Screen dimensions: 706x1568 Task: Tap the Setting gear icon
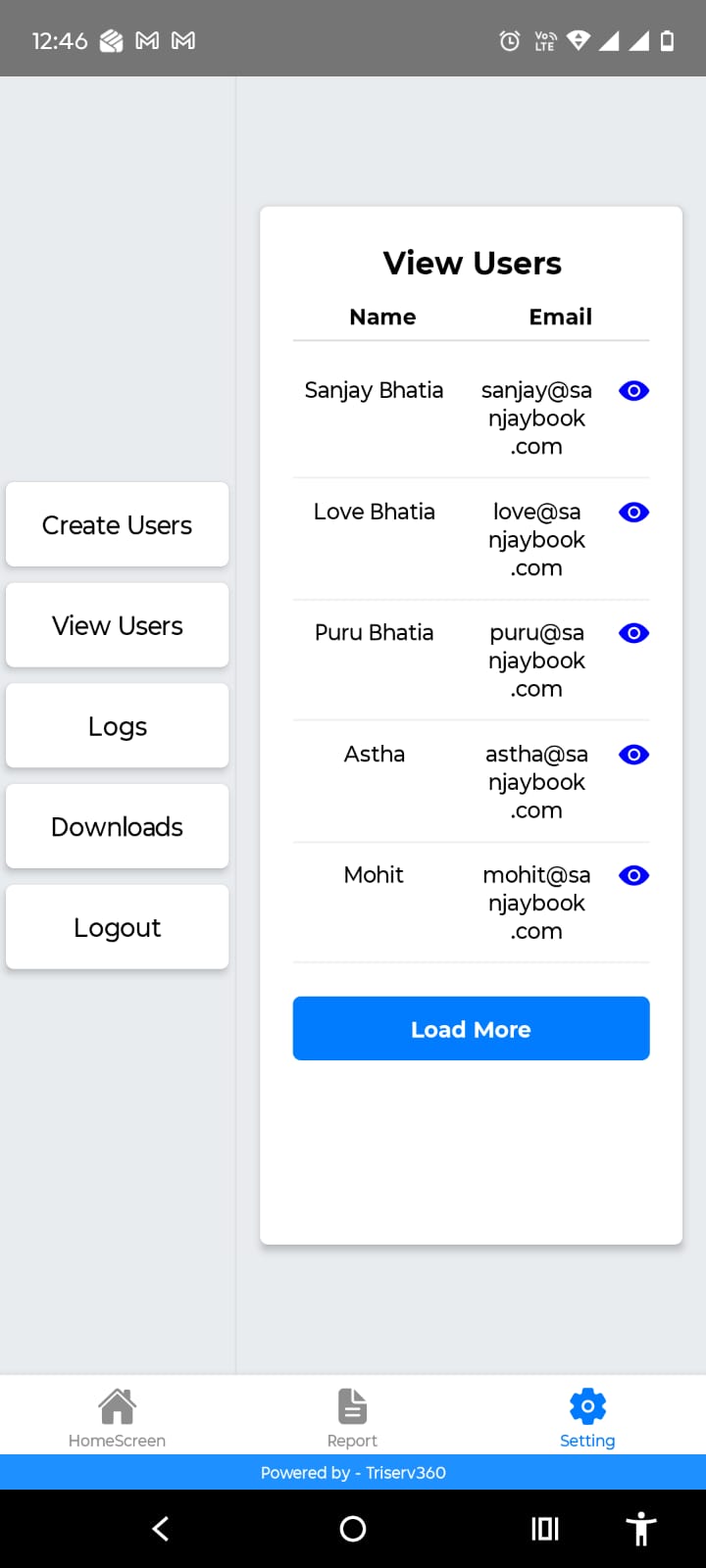pos(587,1407)
